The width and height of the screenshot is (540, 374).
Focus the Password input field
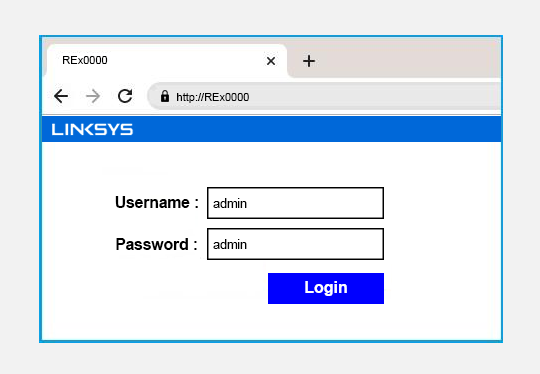tap(295, 244)
